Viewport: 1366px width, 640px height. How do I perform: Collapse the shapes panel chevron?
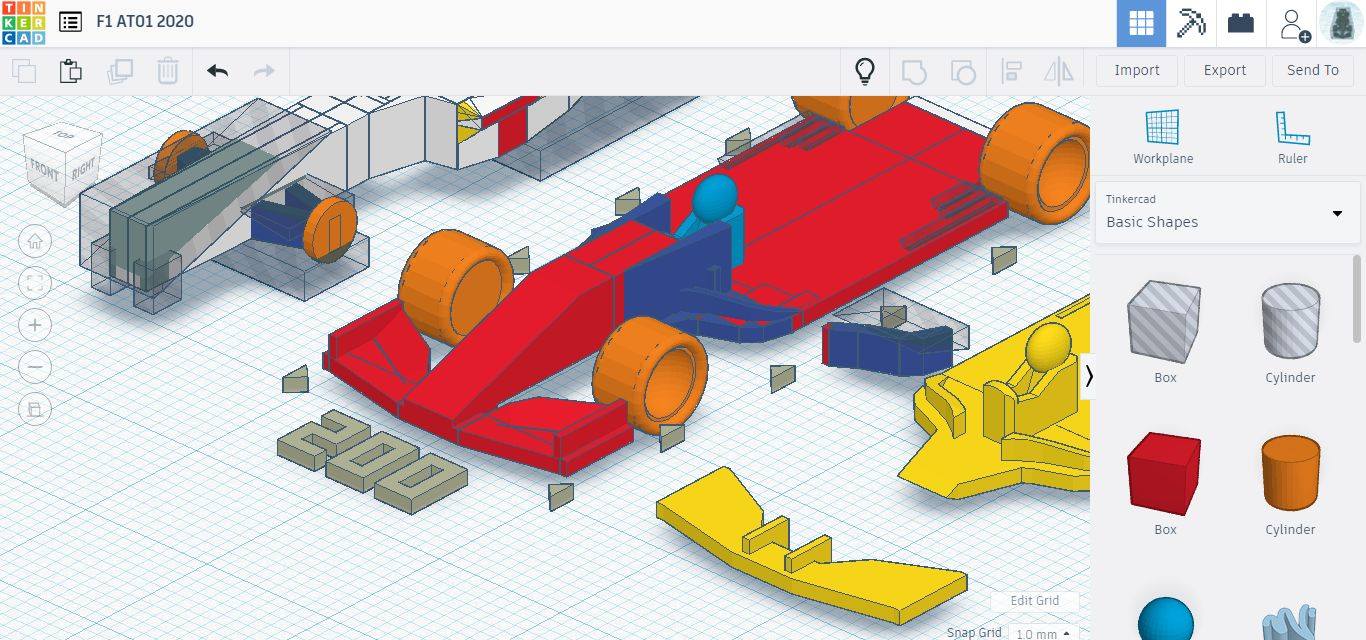(1089, 376)
